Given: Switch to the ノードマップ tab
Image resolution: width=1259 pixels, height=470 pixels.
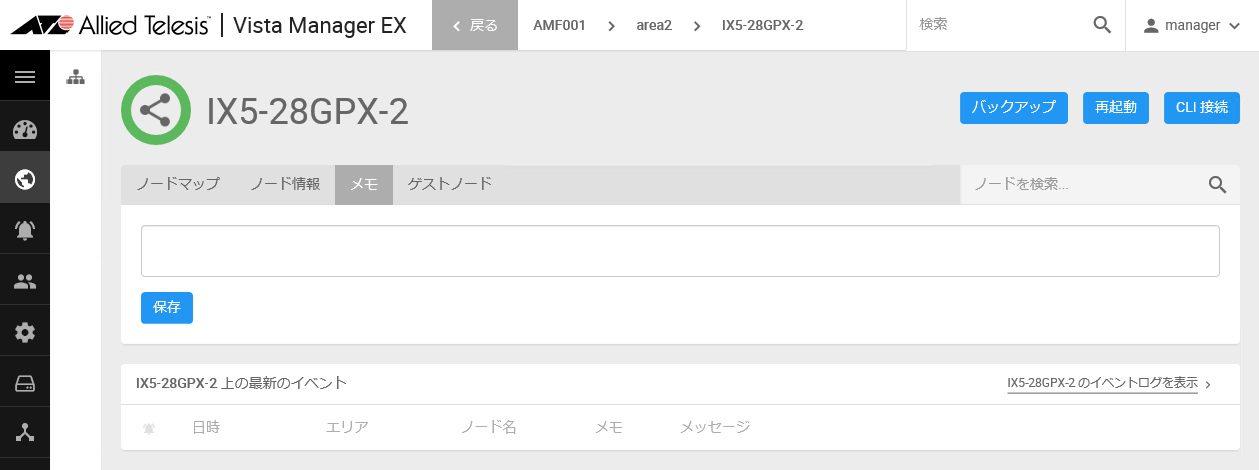Looking at the screenshot, I should (x=178, y=184).
